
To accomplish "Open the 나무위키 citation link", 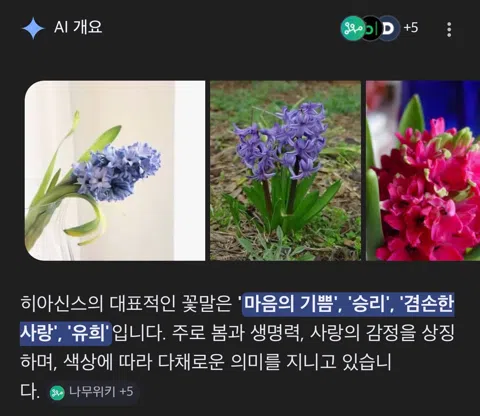I will click(x=92, y=392).
